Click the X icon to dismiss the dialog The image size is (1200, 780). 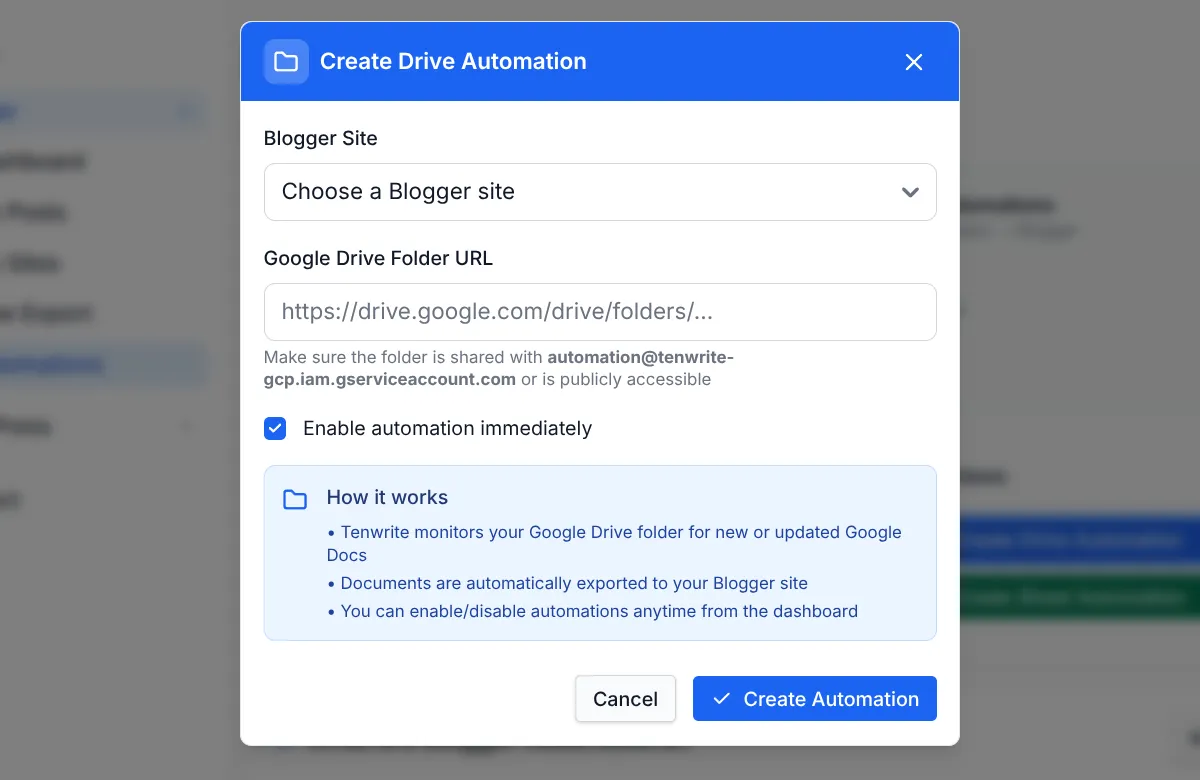(x=913, y=62)
